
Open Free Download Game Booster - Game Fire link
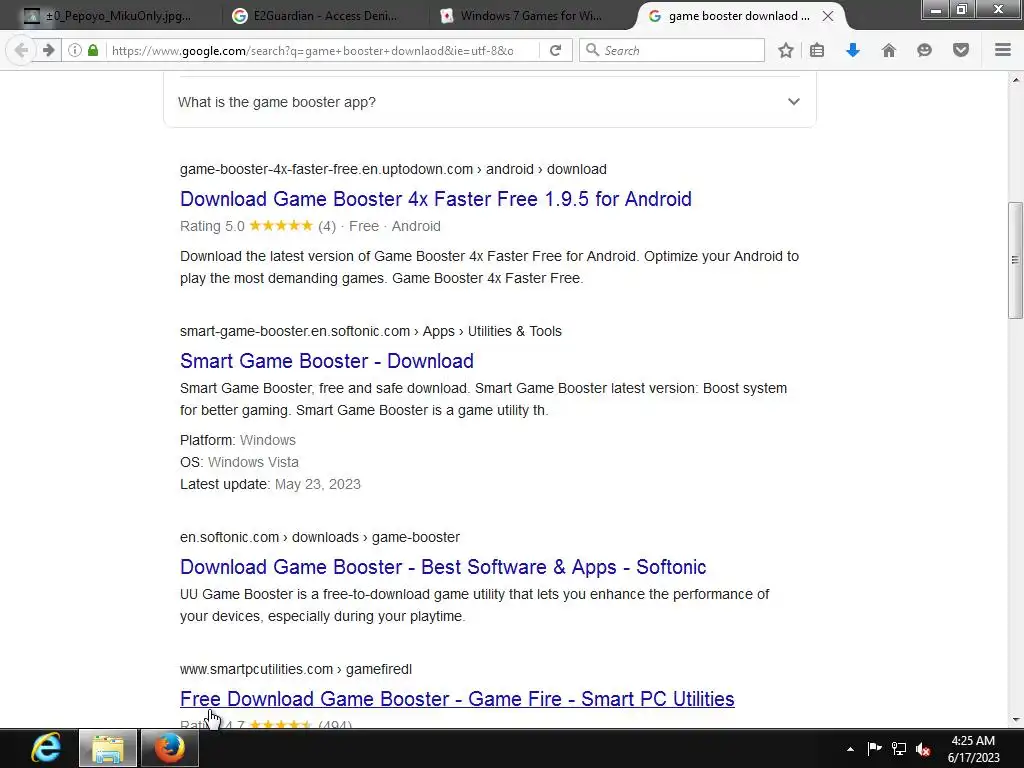tap(457, 699)
